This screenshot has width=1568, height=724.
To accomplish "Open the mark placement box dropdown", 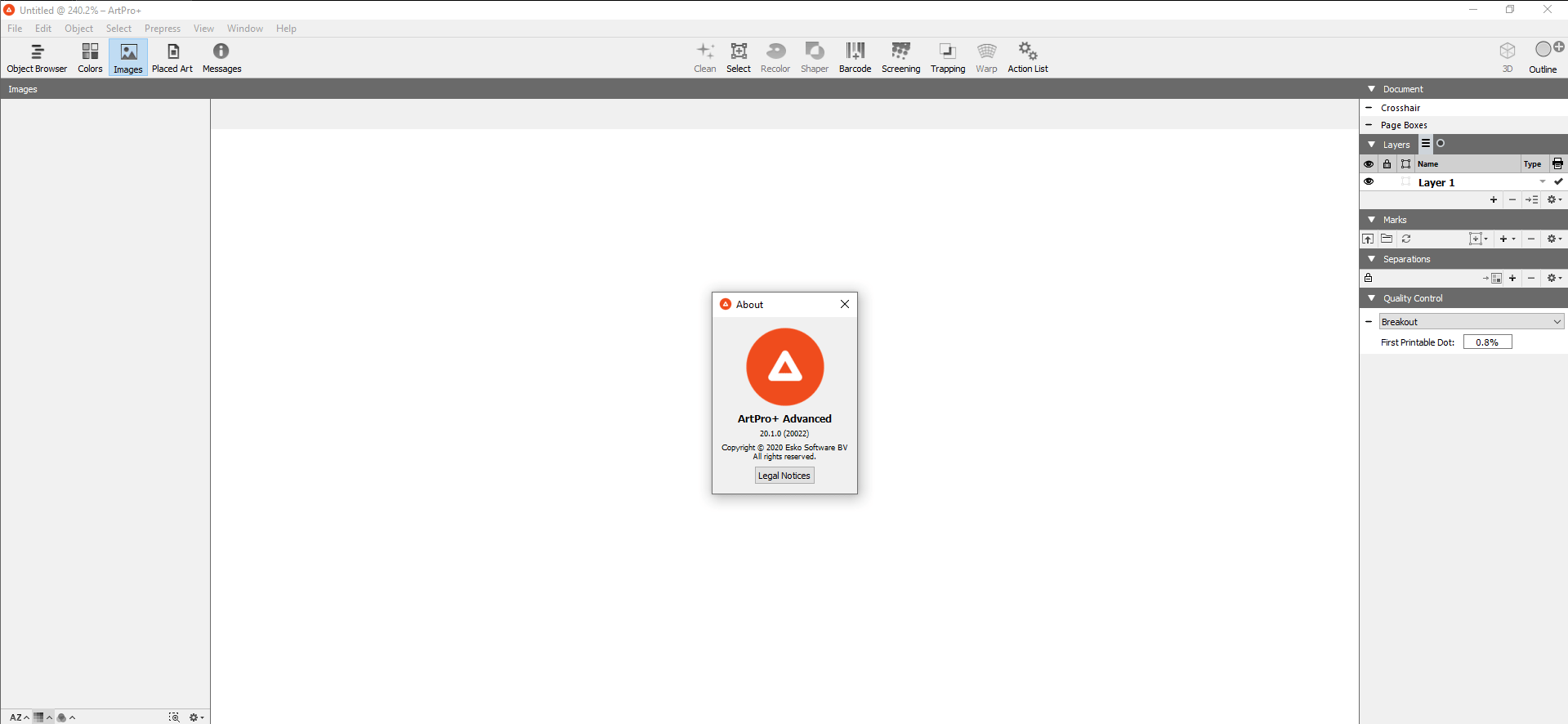I will coord(1479,239).
